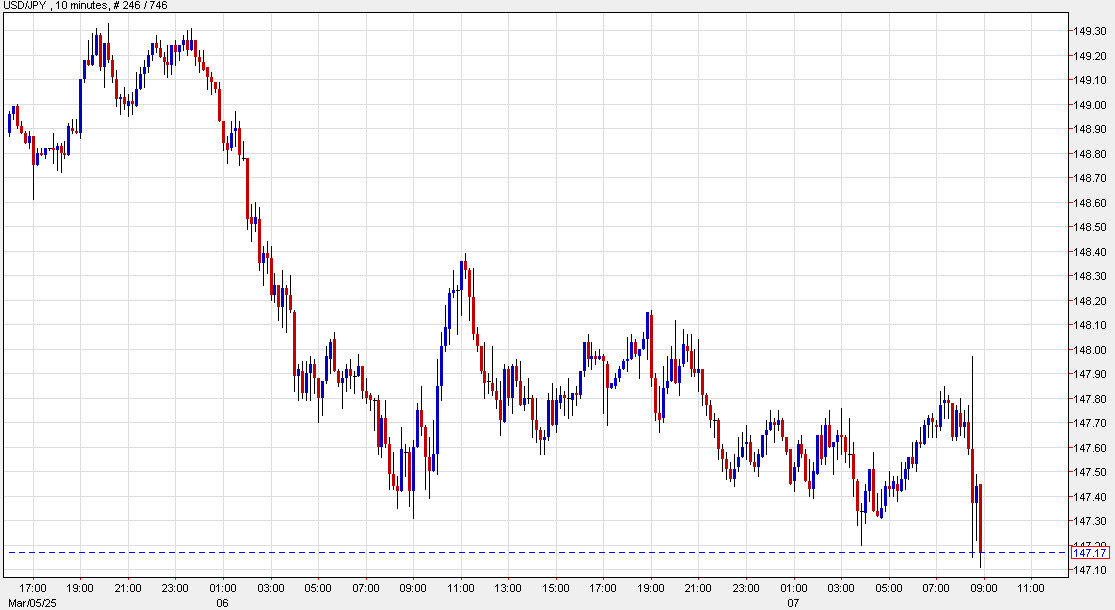
Task: Click the bottom time axis border
Action: click(x=500, y=578)
